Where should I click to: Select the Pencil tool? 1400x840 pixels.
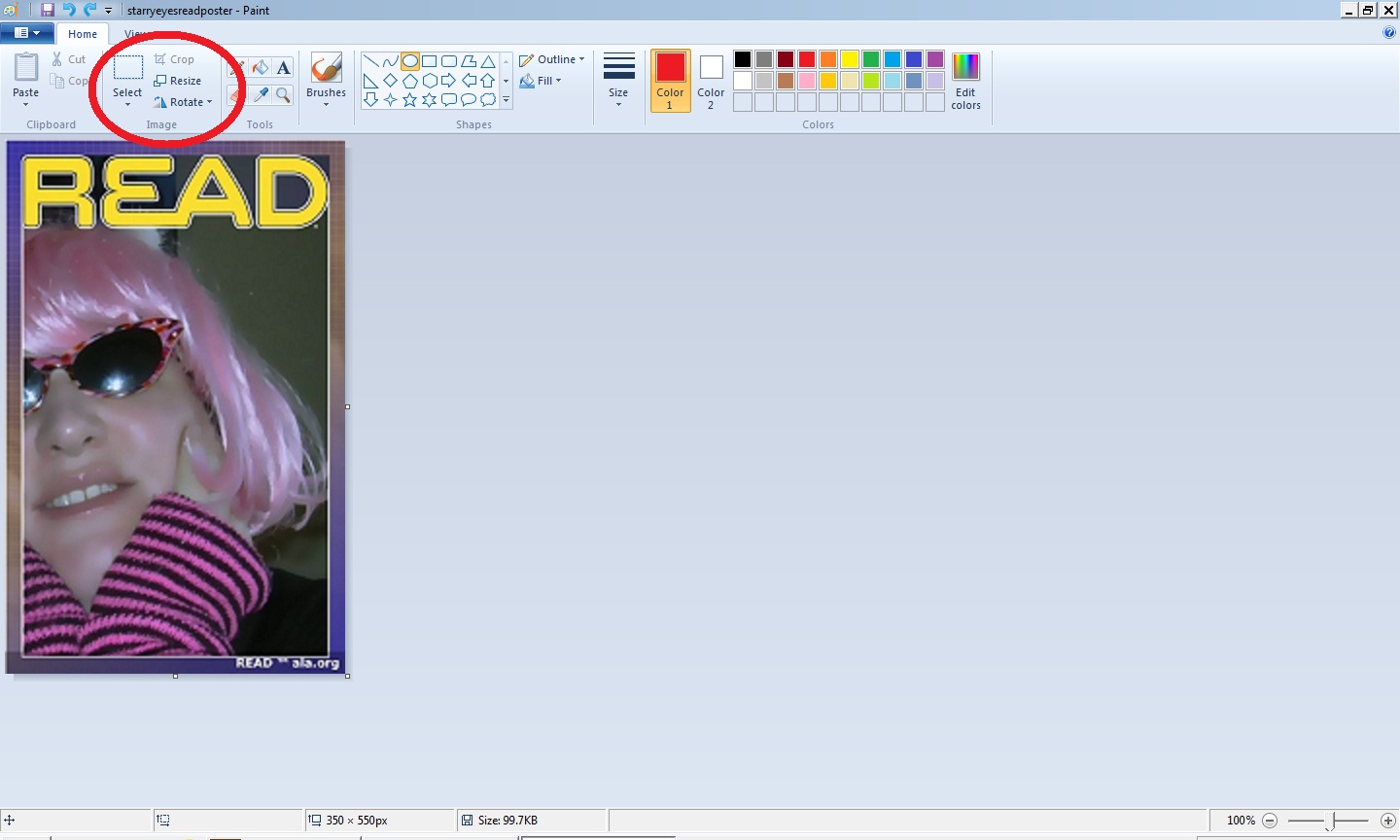point(237,67)
